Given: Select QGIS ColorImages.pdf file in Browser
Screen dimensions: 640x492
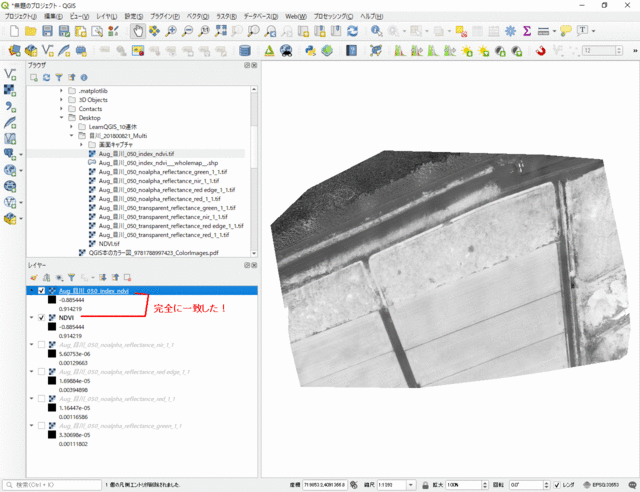Looking at the screenshot, I should click(x=153, y=253).
